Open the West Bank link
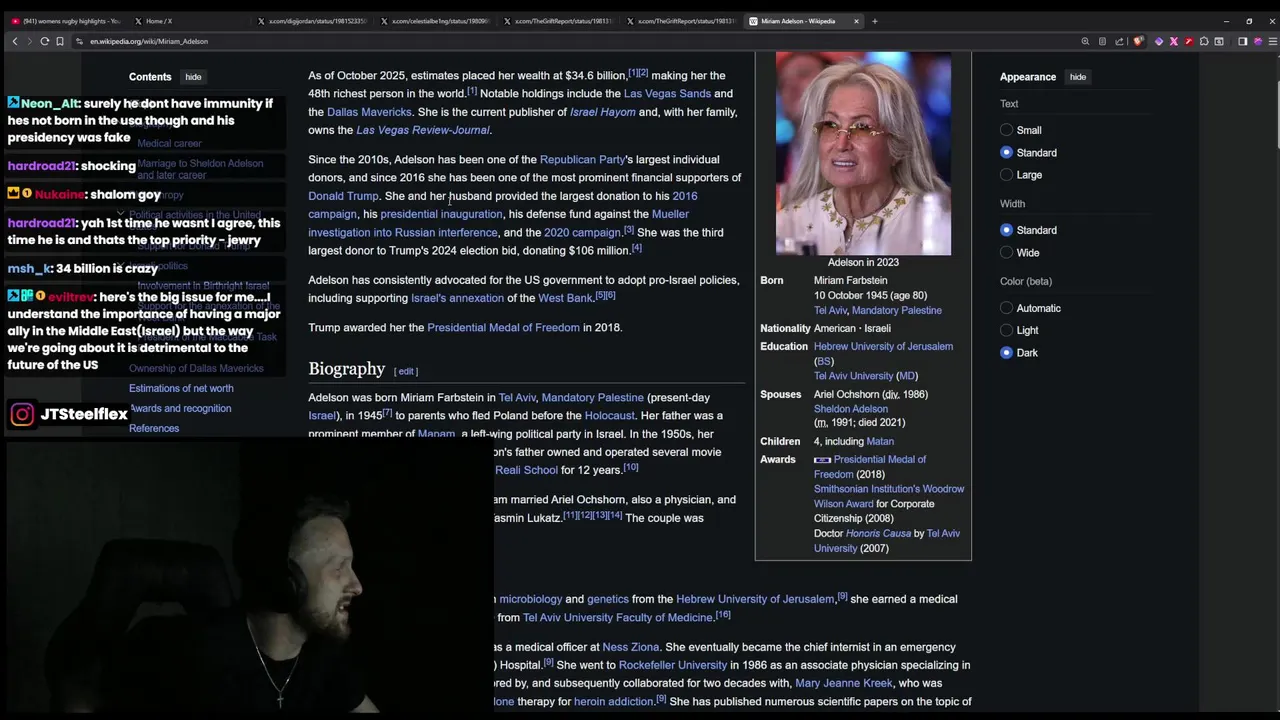The height and width of the screenshot is (720, 1280). (x=565, y=298)
